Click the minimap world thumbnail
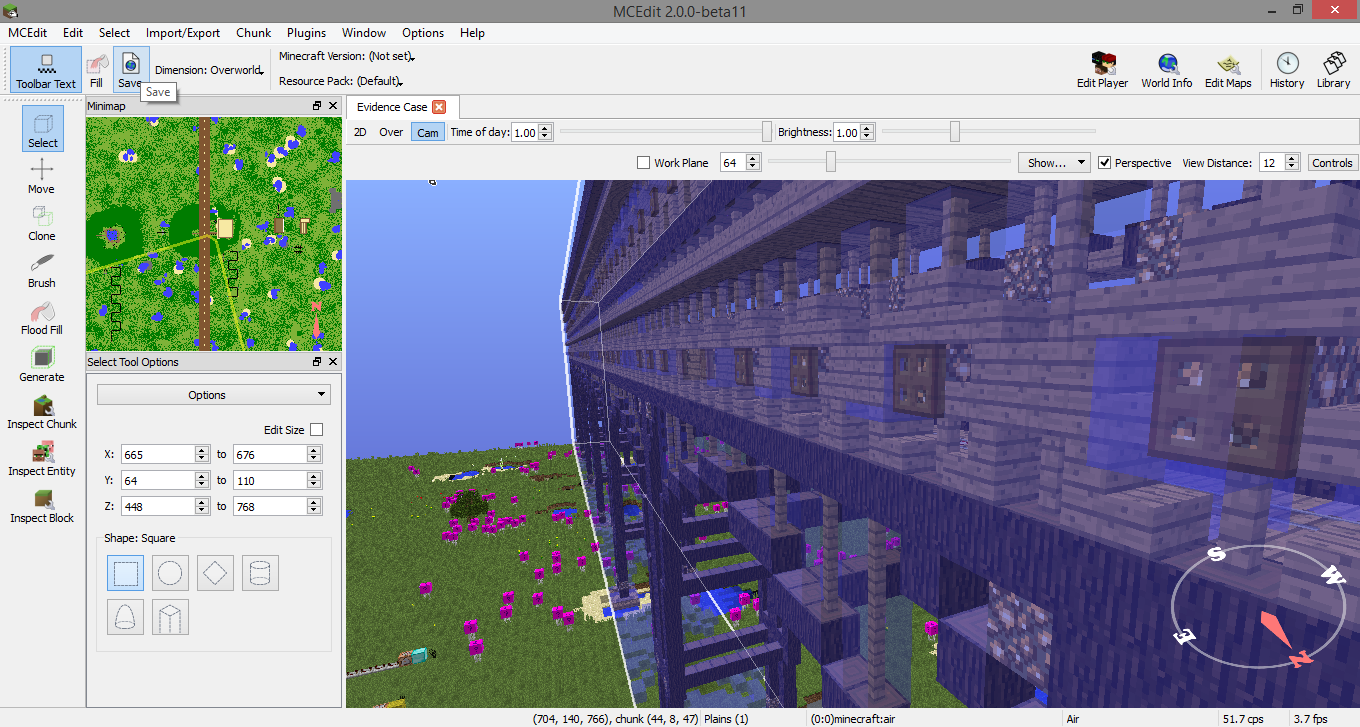The width and height of the screenshot is (1360, 727). (214, 233)
